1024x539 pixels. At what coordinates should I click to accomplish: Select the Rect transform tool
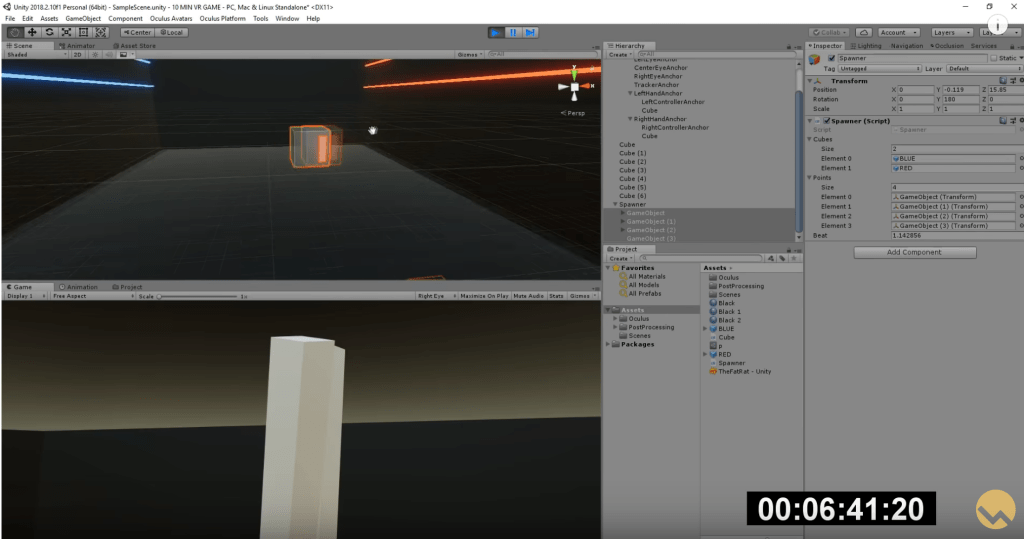[83, 32]
